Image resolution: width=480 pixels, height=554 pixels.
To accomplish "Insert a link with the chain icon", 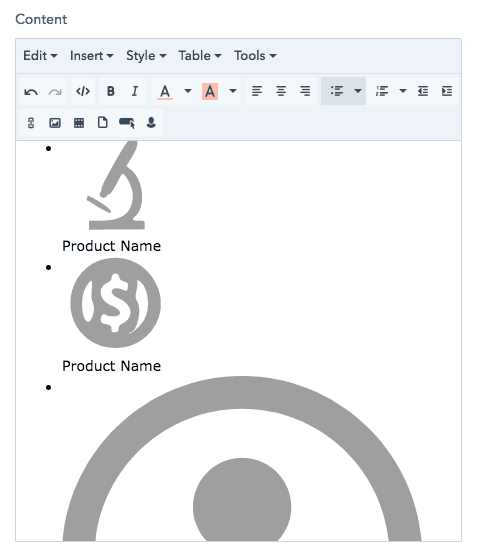I will (x=31, y=123).
